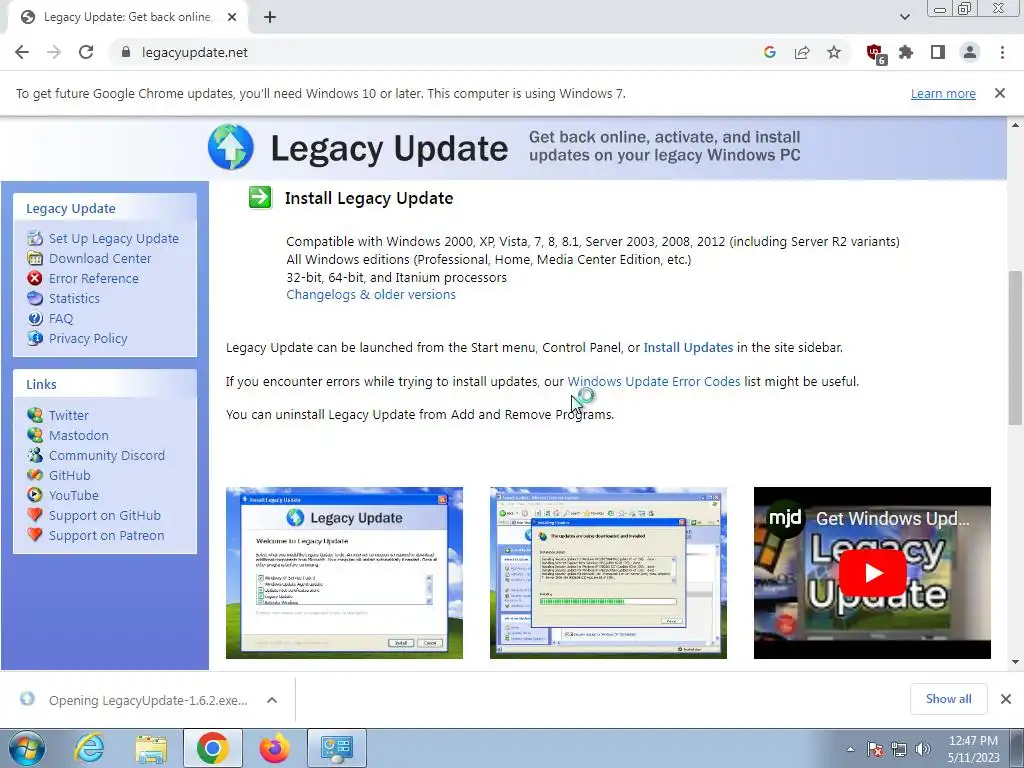Open Windows Explorer from the taskbar

(151, 748)
